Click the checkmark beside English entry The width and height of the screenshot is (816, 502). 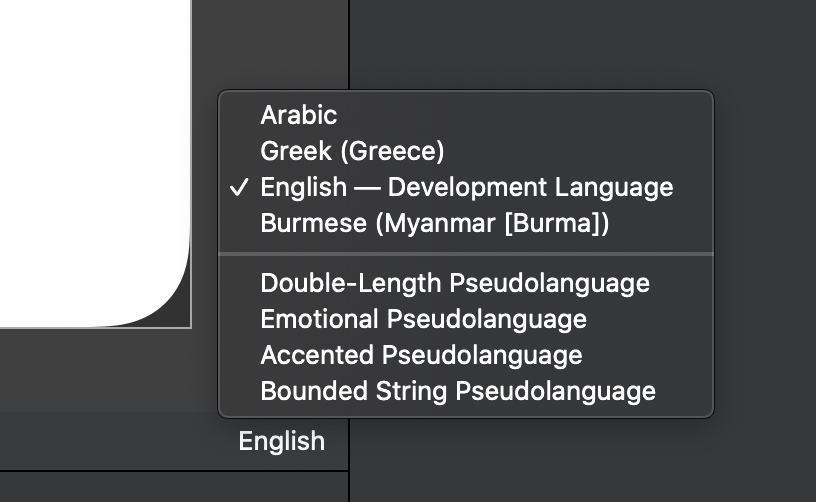[239, 187]
